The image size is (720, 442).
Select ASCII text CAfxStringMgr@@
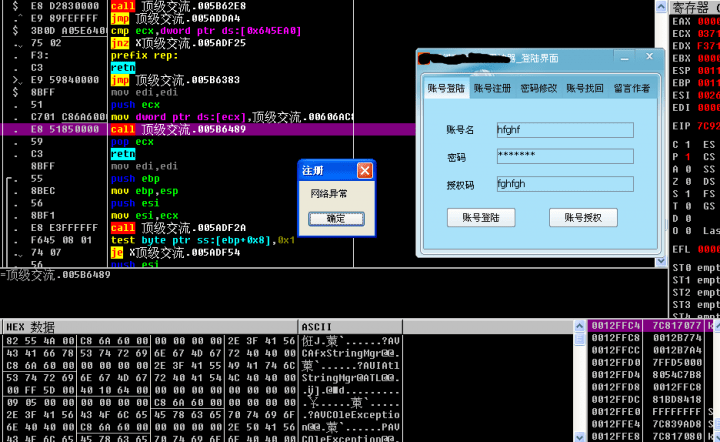[350, 353]
